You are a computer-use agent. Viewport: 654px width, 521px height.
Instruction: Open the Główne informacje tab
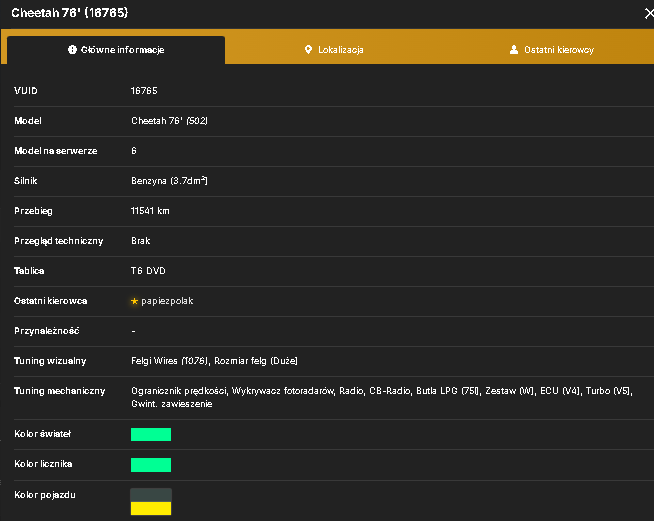point(116,50)
